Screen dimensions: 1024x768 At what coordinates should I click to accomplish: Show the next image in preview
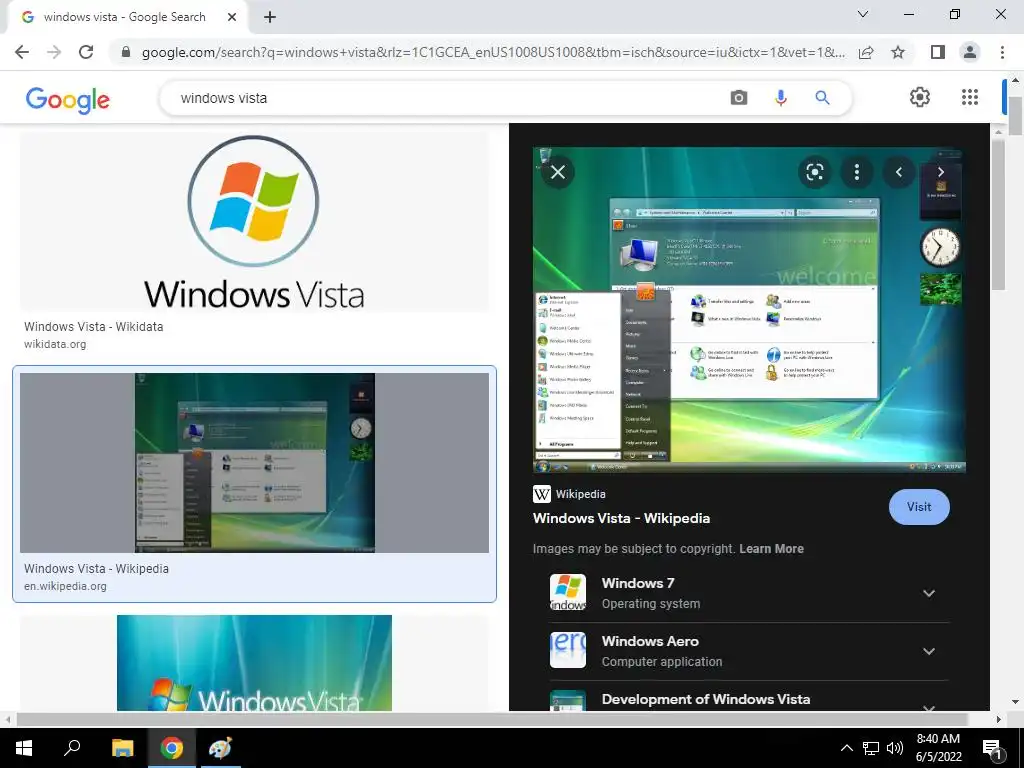[x=940, y=172]
